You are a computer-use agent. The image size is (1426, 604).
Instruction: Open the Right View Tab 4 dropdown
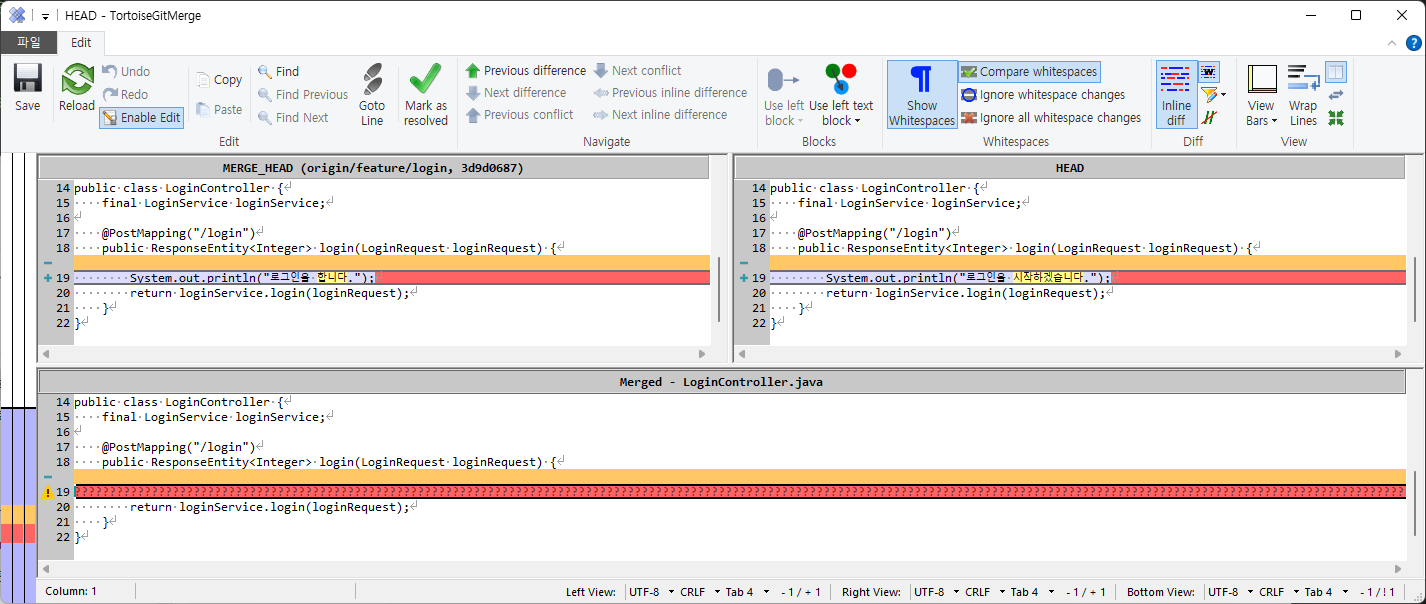coord(1031,592)
